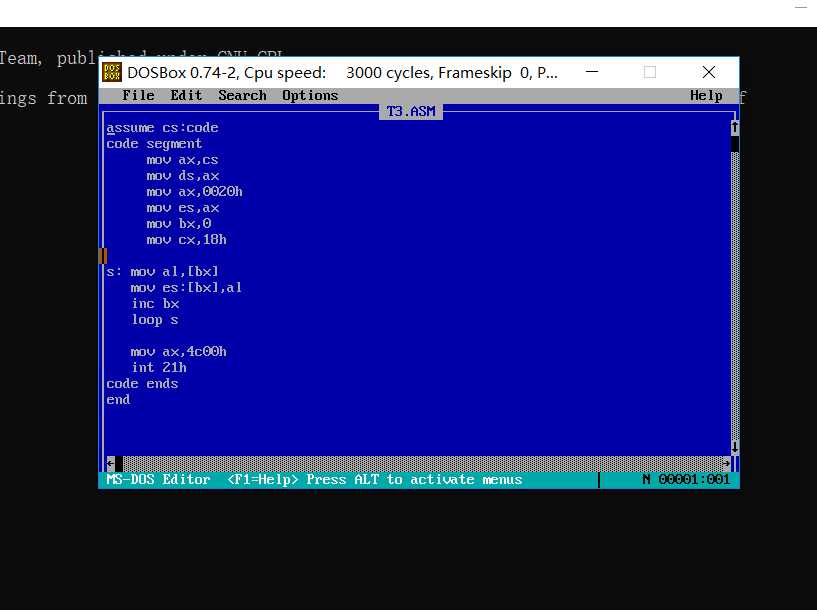Click the 'mov ax,0020h' line
817x610 pixels.
point(194,192)
